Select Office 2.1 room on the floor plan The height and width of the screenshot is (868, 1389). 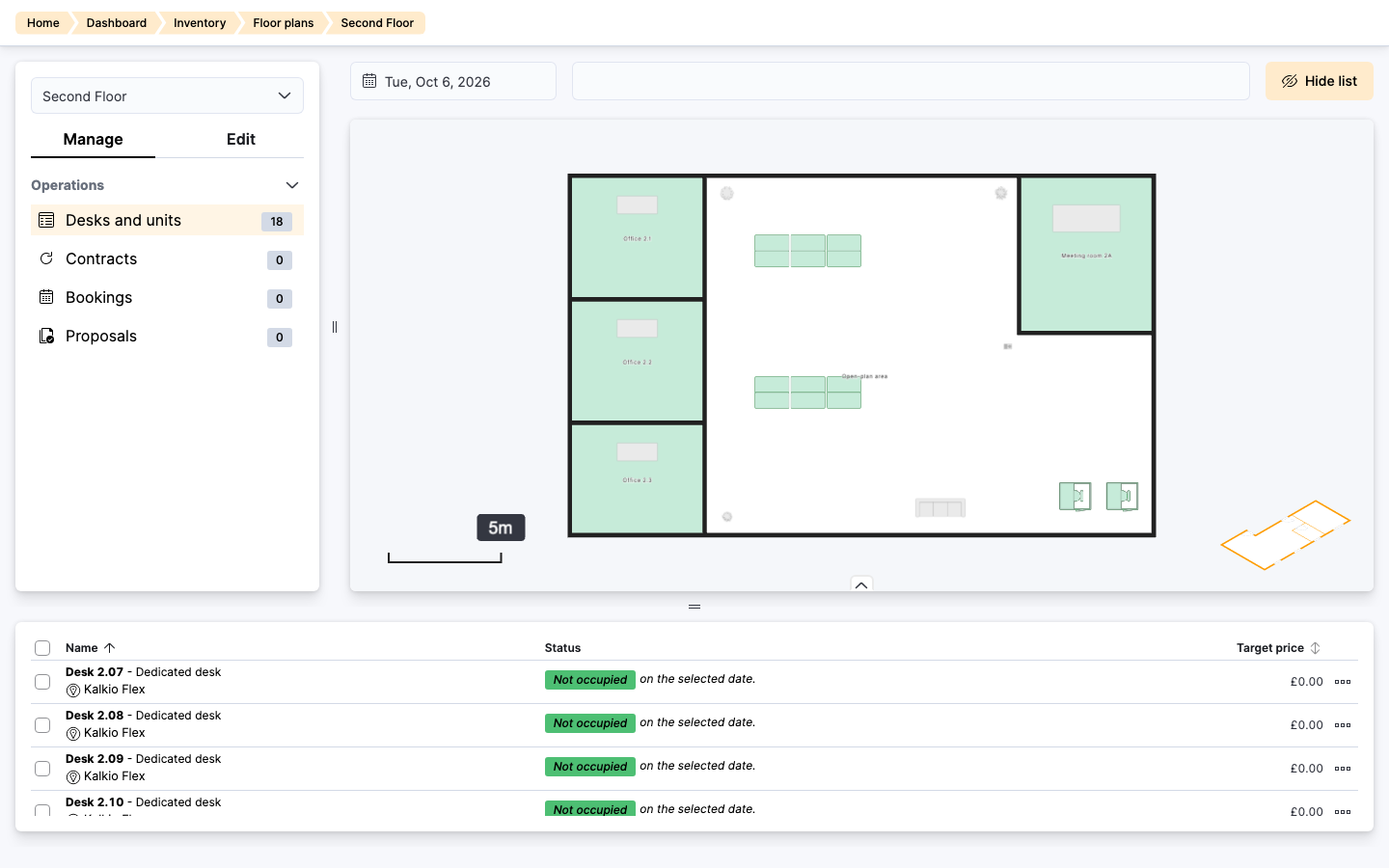pos(637,237)
